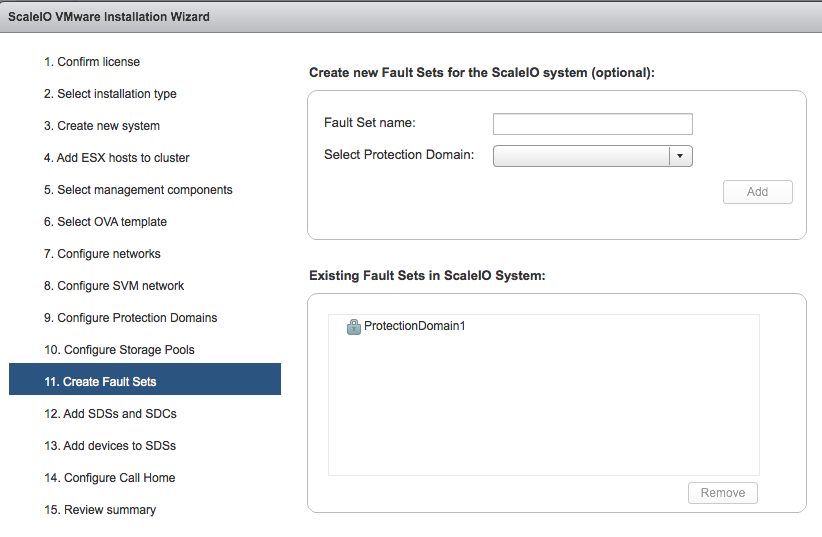Select ProtectionDomain1 in existing fault sets
Image resolution: width=822 pixels, height=537 pixels.
point(414,326)
